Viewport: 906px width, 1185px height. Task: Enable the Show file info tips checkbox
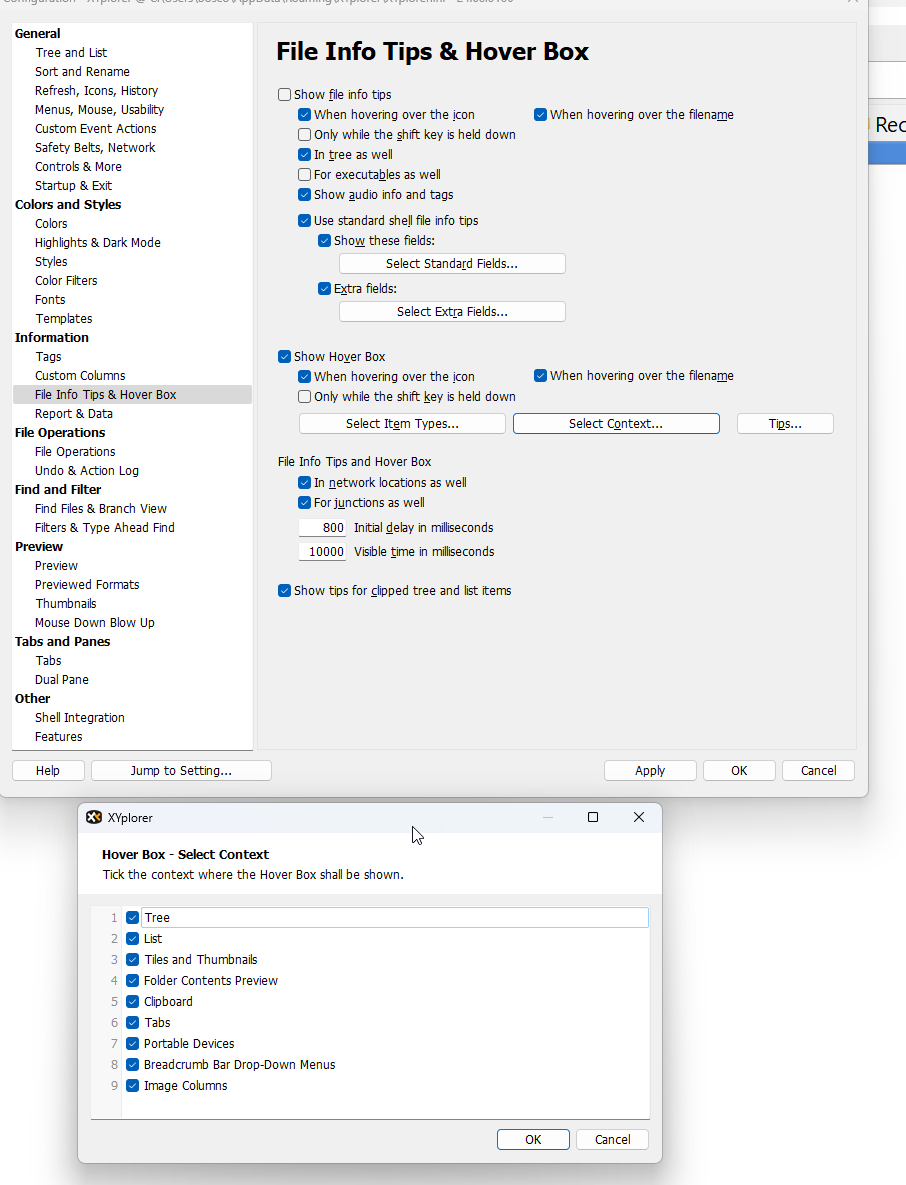tap(285, 95)
